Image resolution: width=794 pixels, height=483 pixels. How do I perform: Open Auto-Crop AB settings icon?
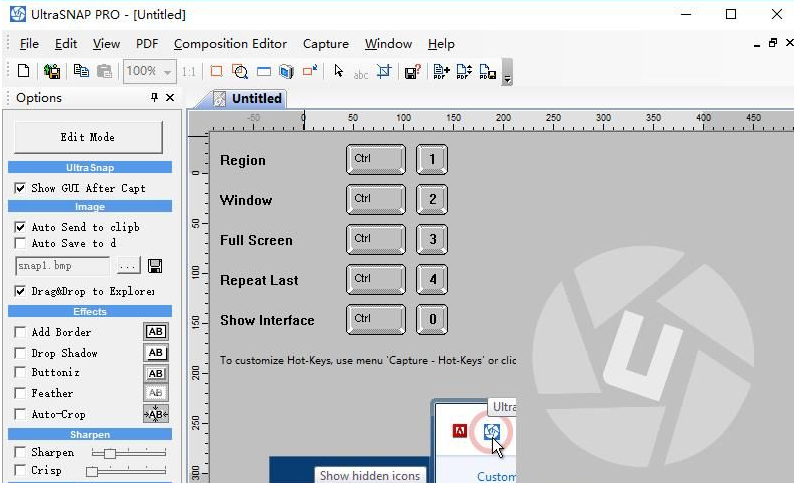point(156,414)
